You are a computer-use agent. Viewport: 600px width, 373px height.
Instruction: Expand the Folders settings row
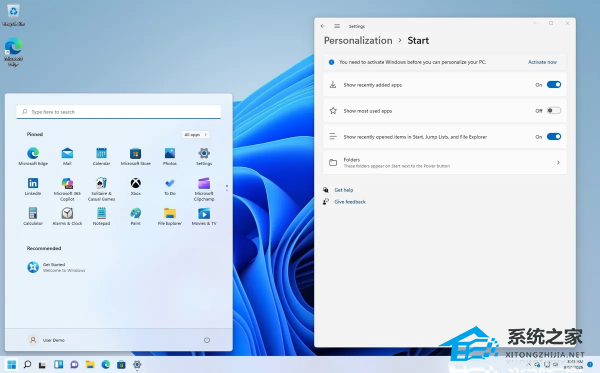(x=445, y=163)
